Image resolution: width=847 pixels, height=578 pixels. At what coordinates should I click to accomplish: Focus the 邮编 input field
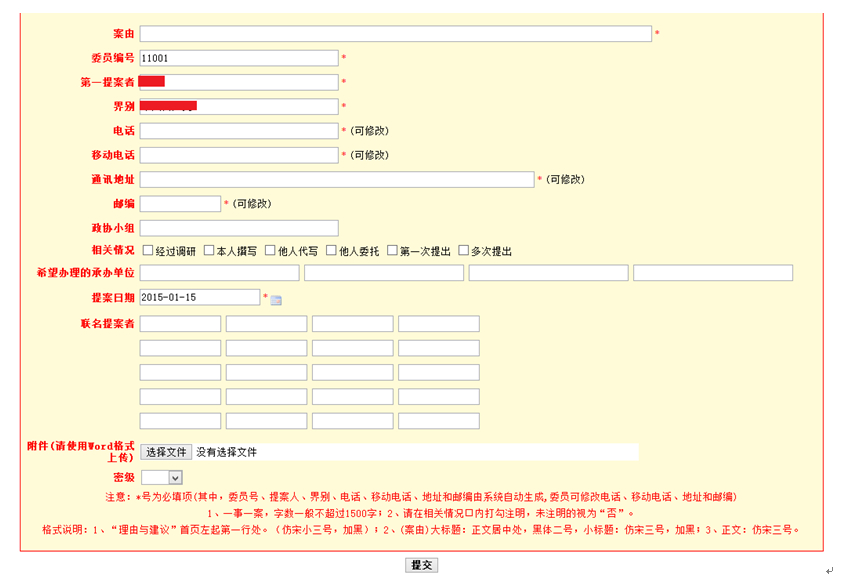pyautogui.click(x=180, y=204)
